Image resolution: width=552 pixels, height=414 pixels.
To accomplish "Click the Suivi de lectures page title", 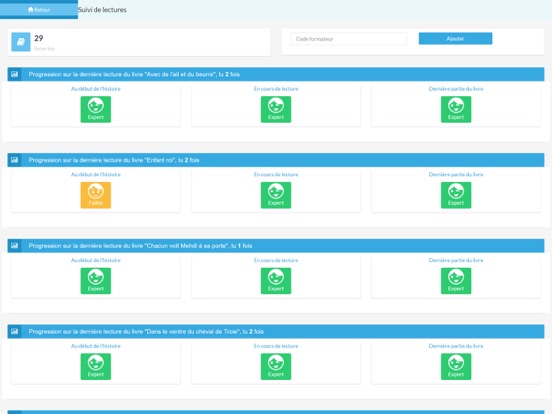I will 102,10.
